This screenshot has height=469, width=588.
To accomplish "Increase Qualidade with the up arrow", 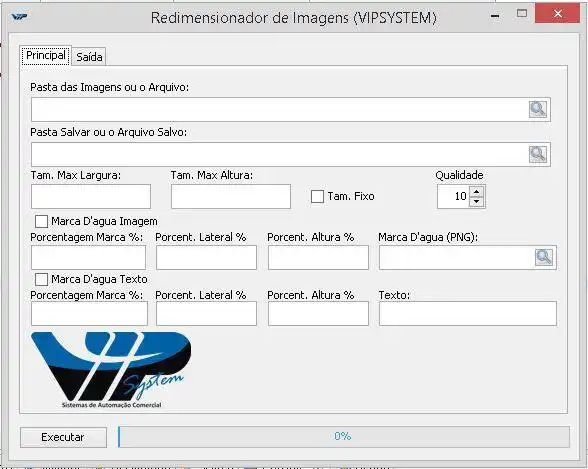I will (476, 192).
